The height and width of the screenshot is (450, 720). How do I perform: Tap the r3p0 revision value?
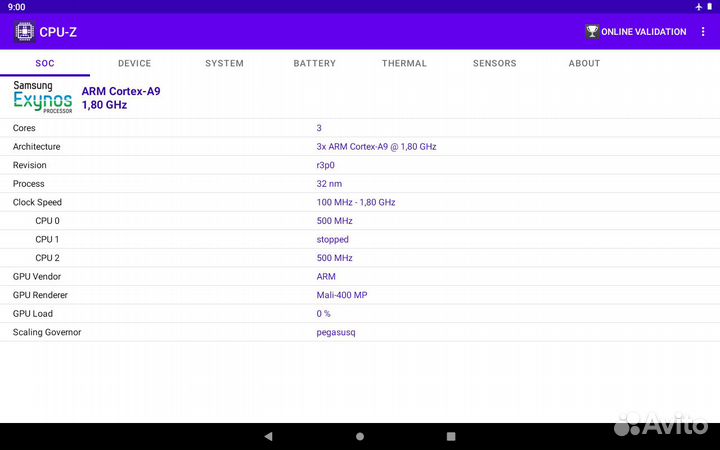[326, 165]
